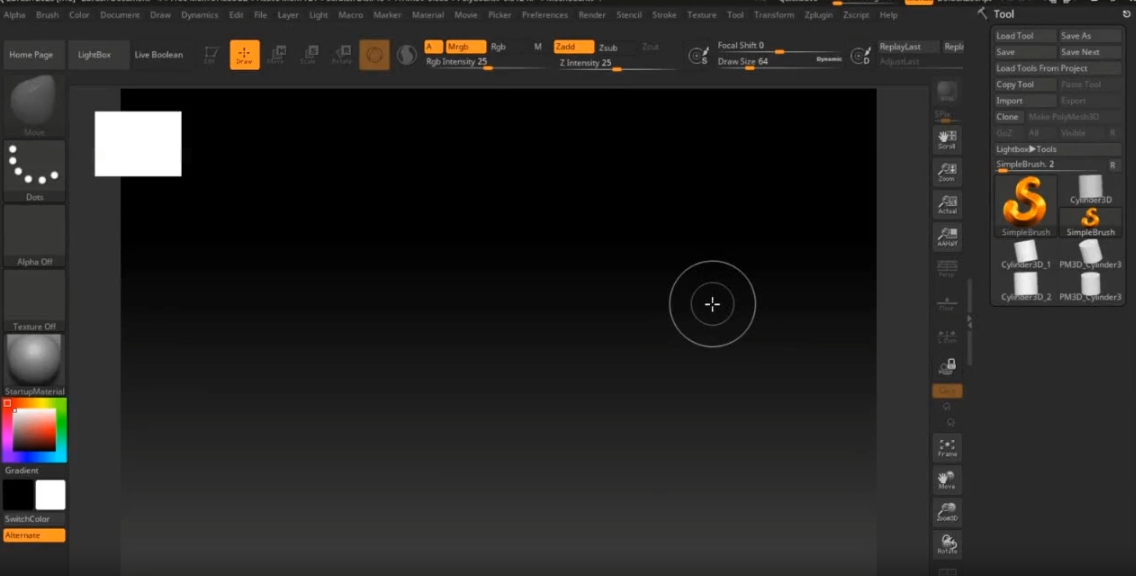This screenshot has height=576, width=1136.
Task: Click the Scroll canvas icon
Action: pyautogui.click(x=946, y=139)
